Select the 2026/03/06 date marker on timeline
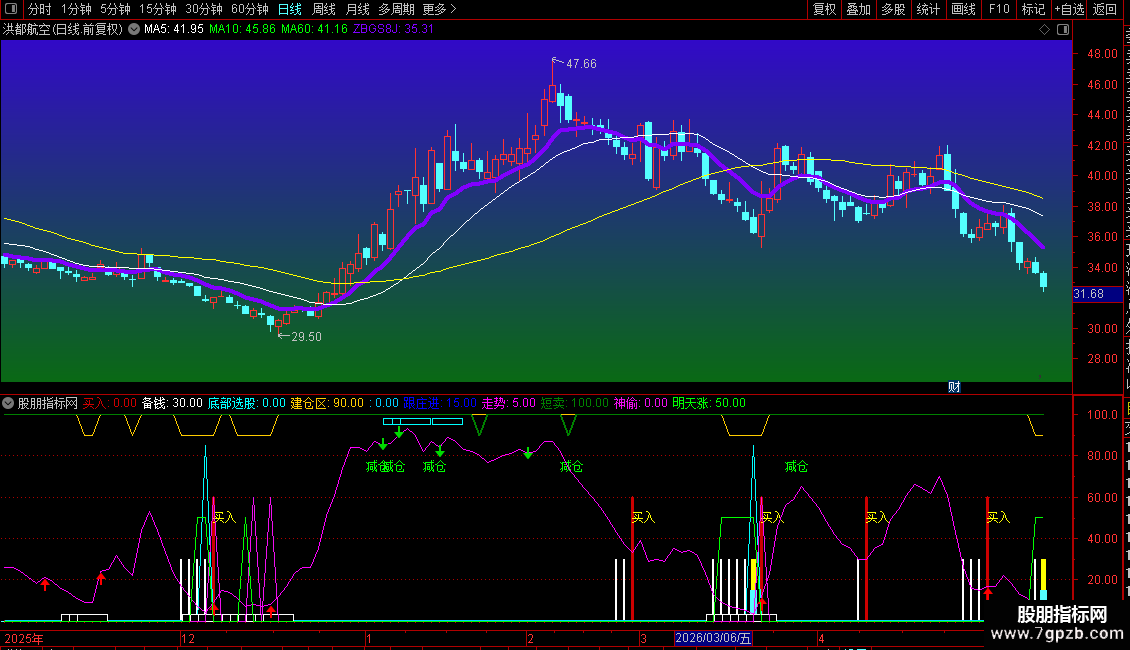This screenshot has height=650, width=1130. click(x=713, y=638)
